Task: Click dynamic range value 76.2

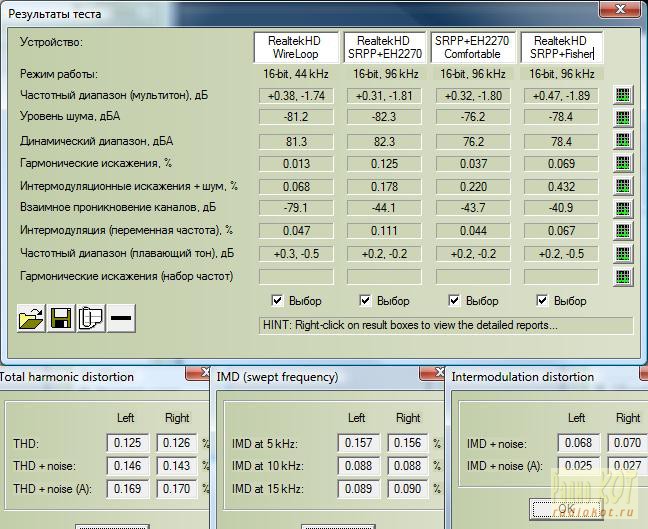Action: [473, 142]
